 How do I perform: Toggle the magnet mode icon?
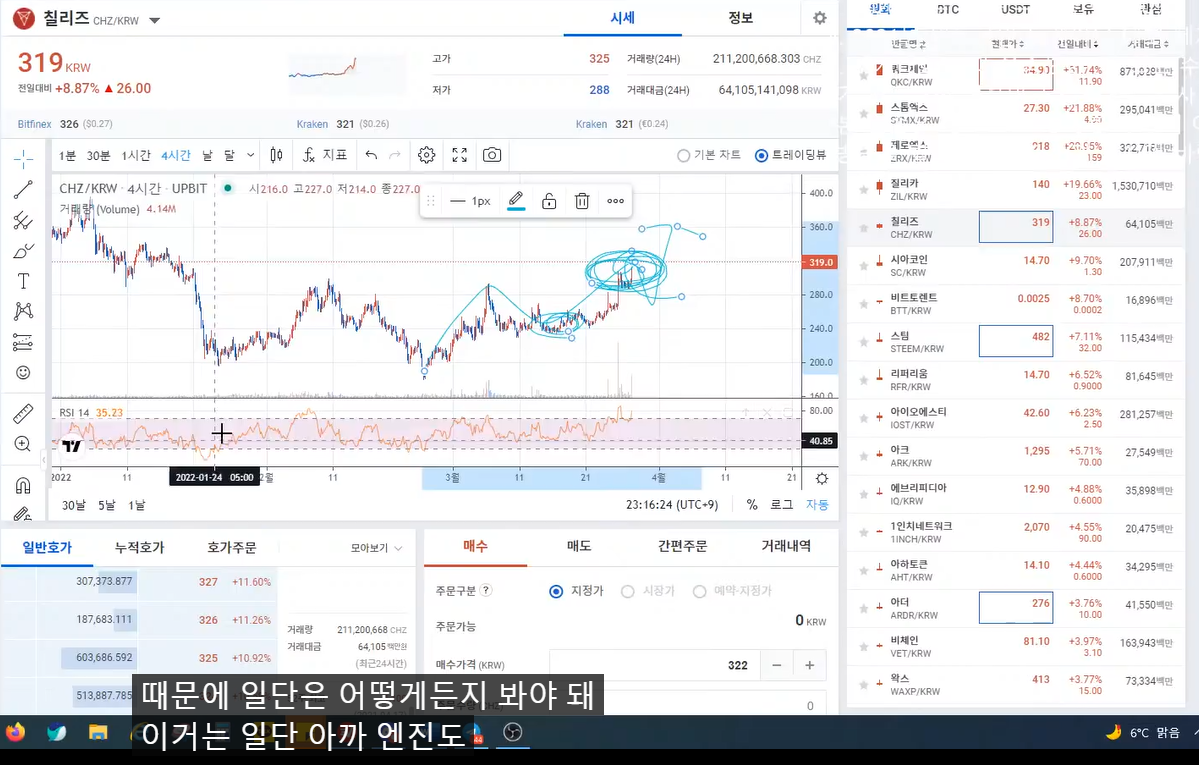[x=23, y=485]
